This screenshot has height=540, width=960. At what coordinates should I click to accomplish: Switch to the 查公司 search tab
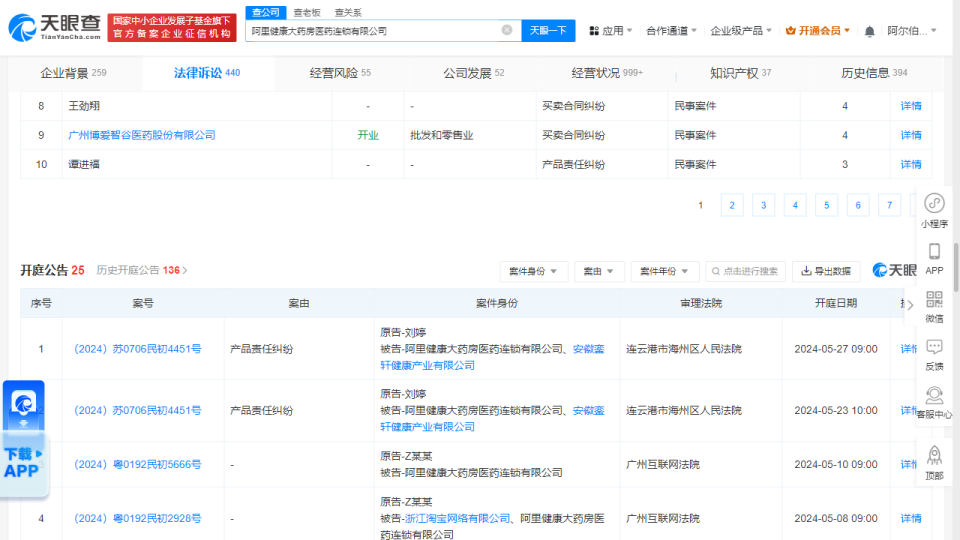click(266, 12)
